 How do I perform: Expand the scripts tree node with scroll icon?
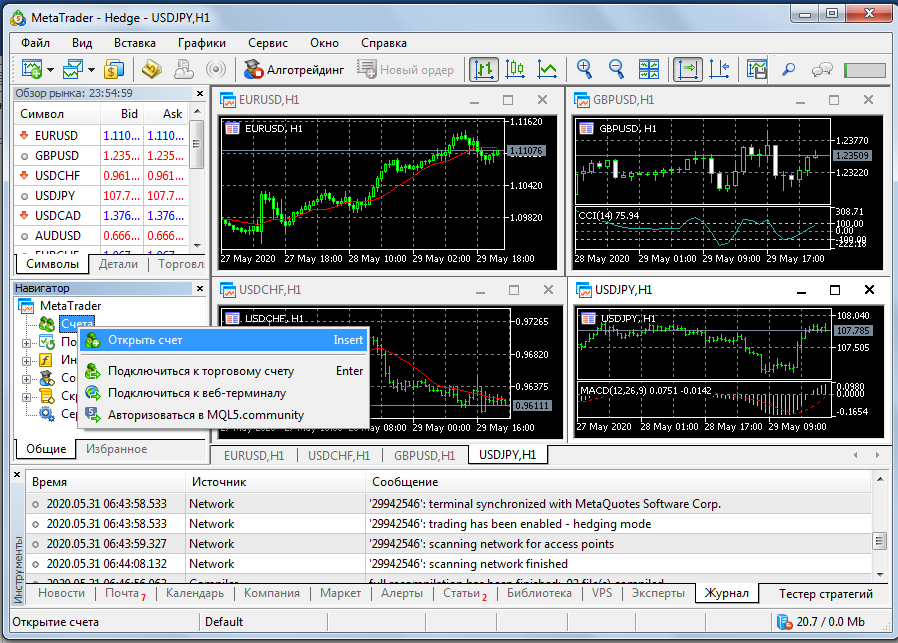pyautogui.click(x=26, y=397)
